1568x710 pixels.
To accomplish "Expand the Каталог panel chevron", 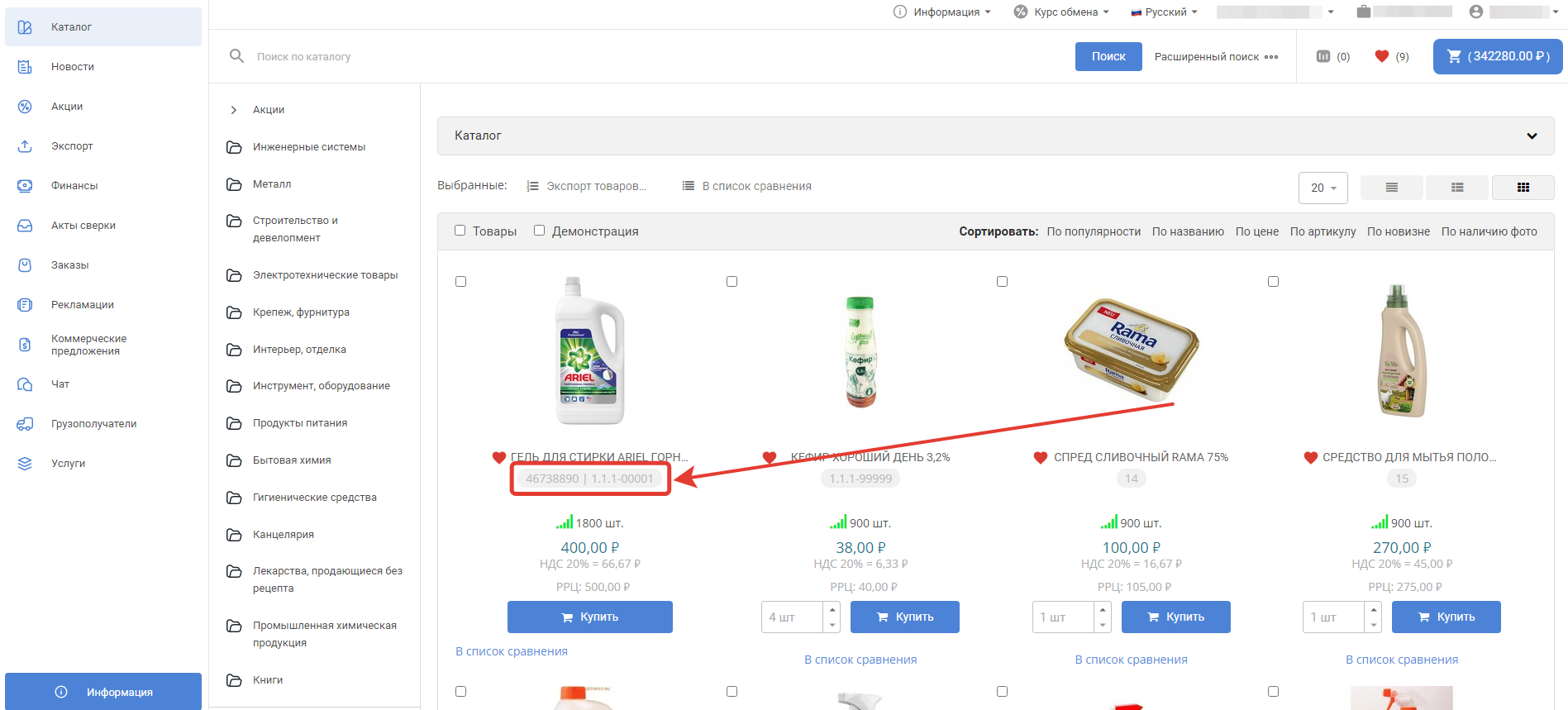I will (1532, 136).
